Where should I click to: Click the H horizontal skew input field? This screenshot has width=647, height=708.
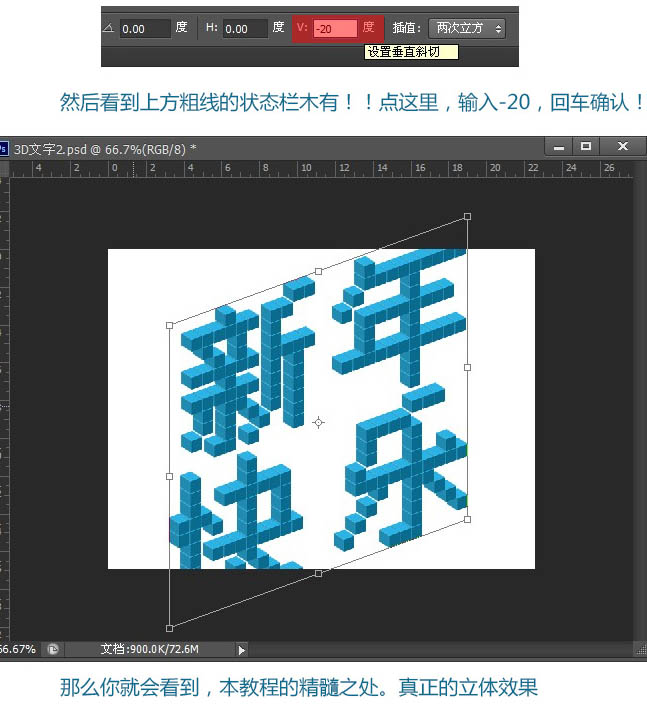pyautogui.click(x=245, y=30)
